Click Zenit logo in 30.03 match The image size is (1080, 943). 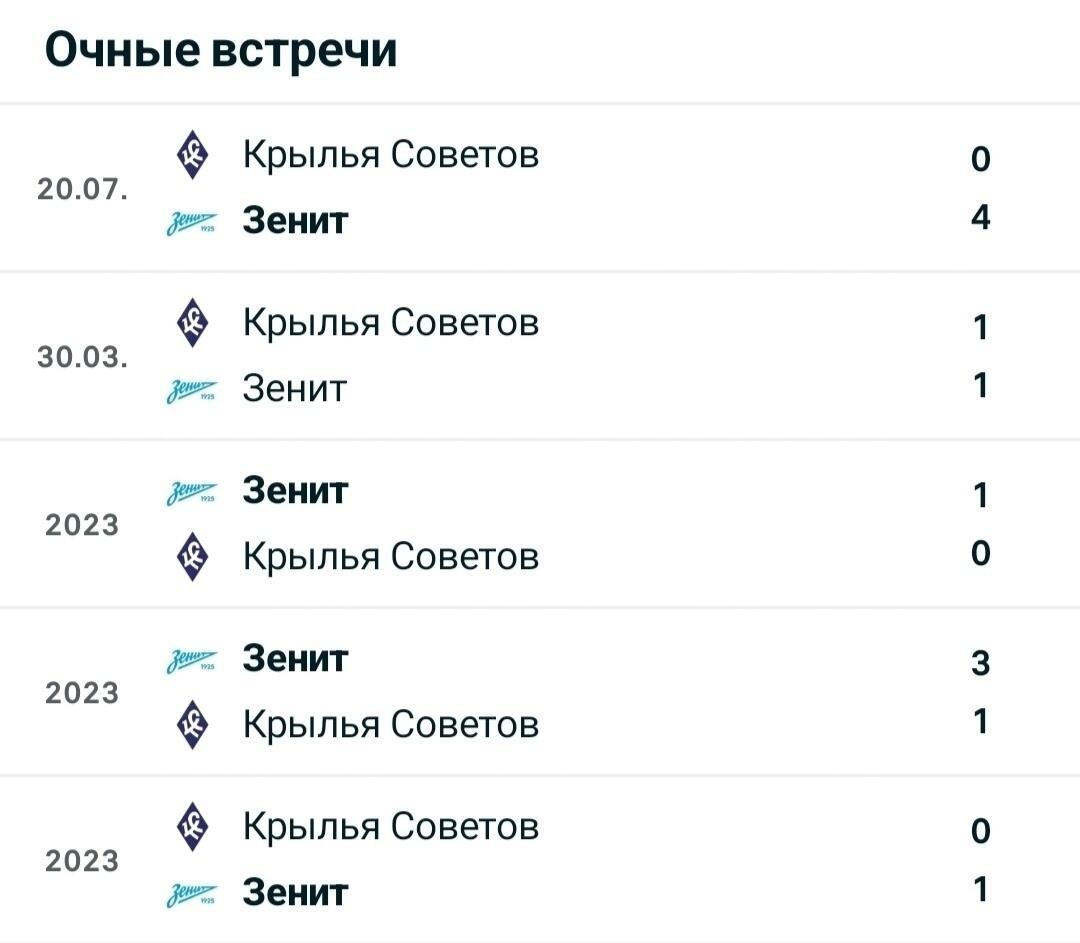point(192,390)
